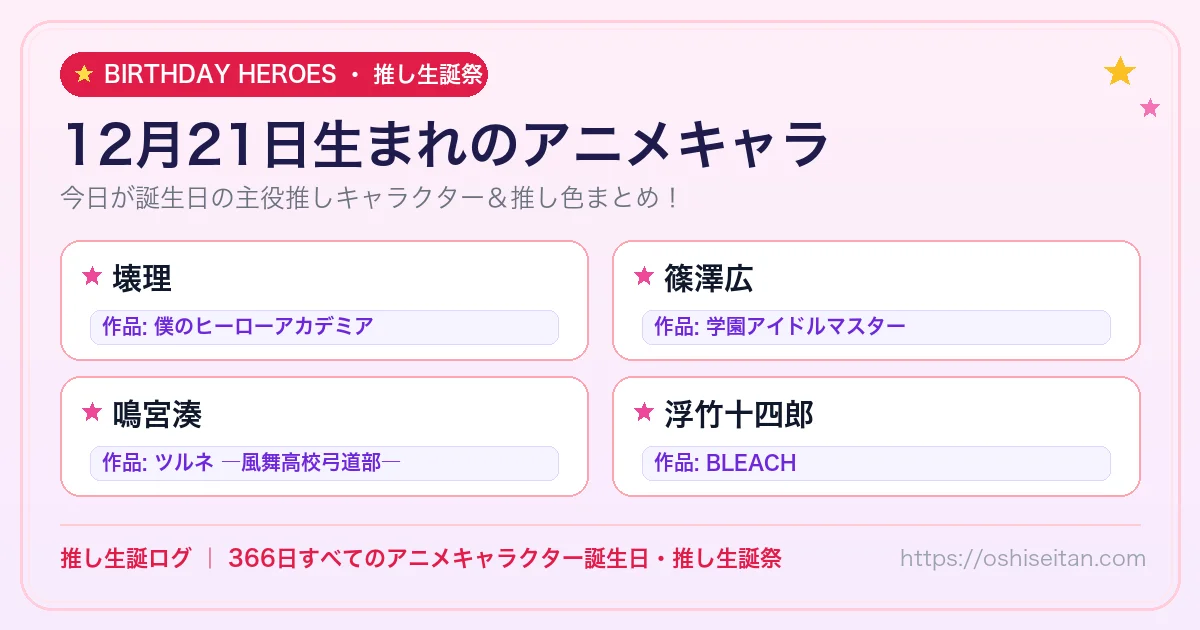
Task: Select the BLEACH work tag
Action: 876,463
